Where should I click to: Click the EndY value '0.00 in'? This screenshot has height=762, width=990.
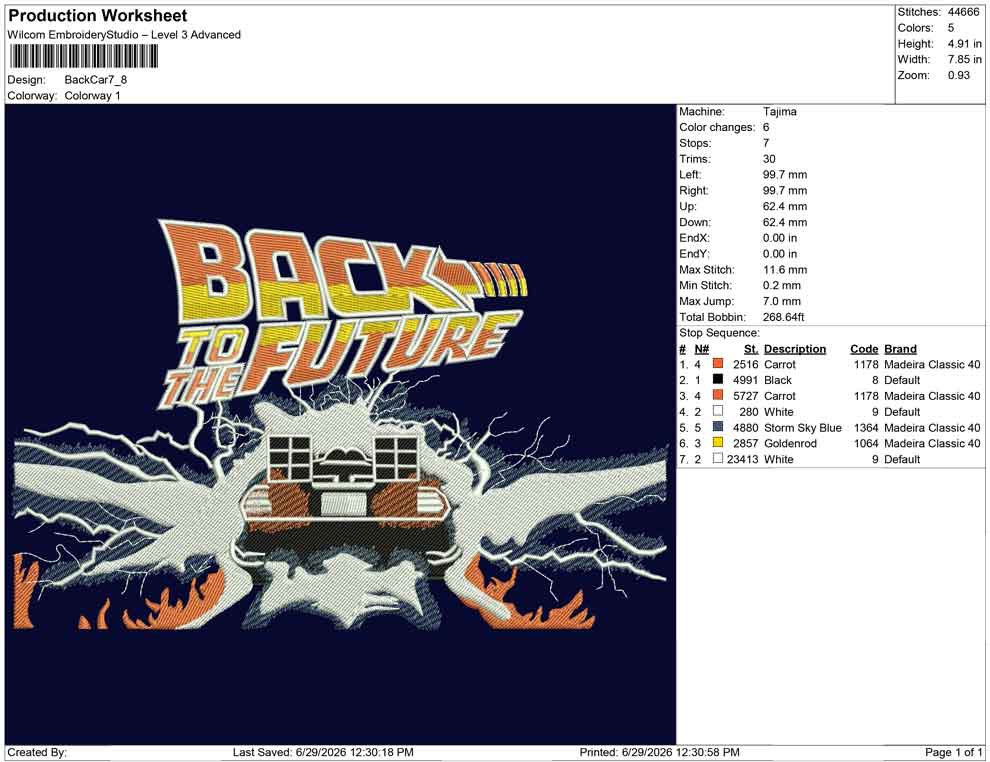pyautogui.click(x=780, y=254)
